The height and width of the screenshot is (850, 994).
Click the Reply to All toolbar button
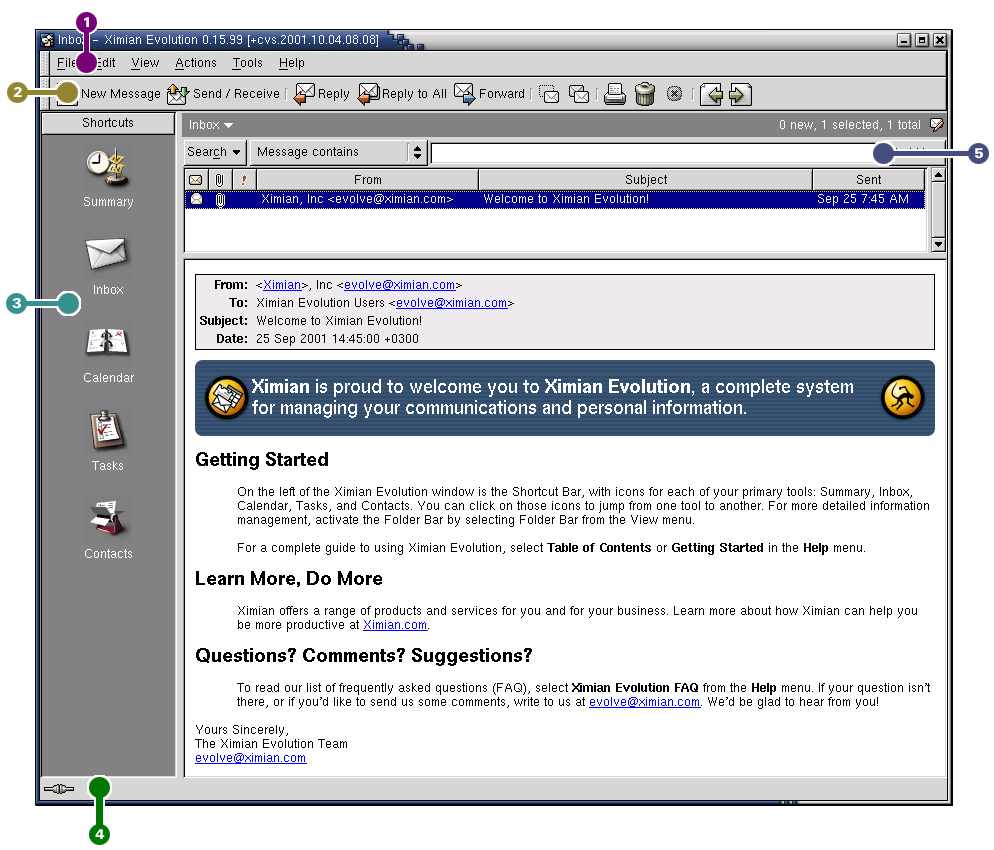tap(402, 94)
